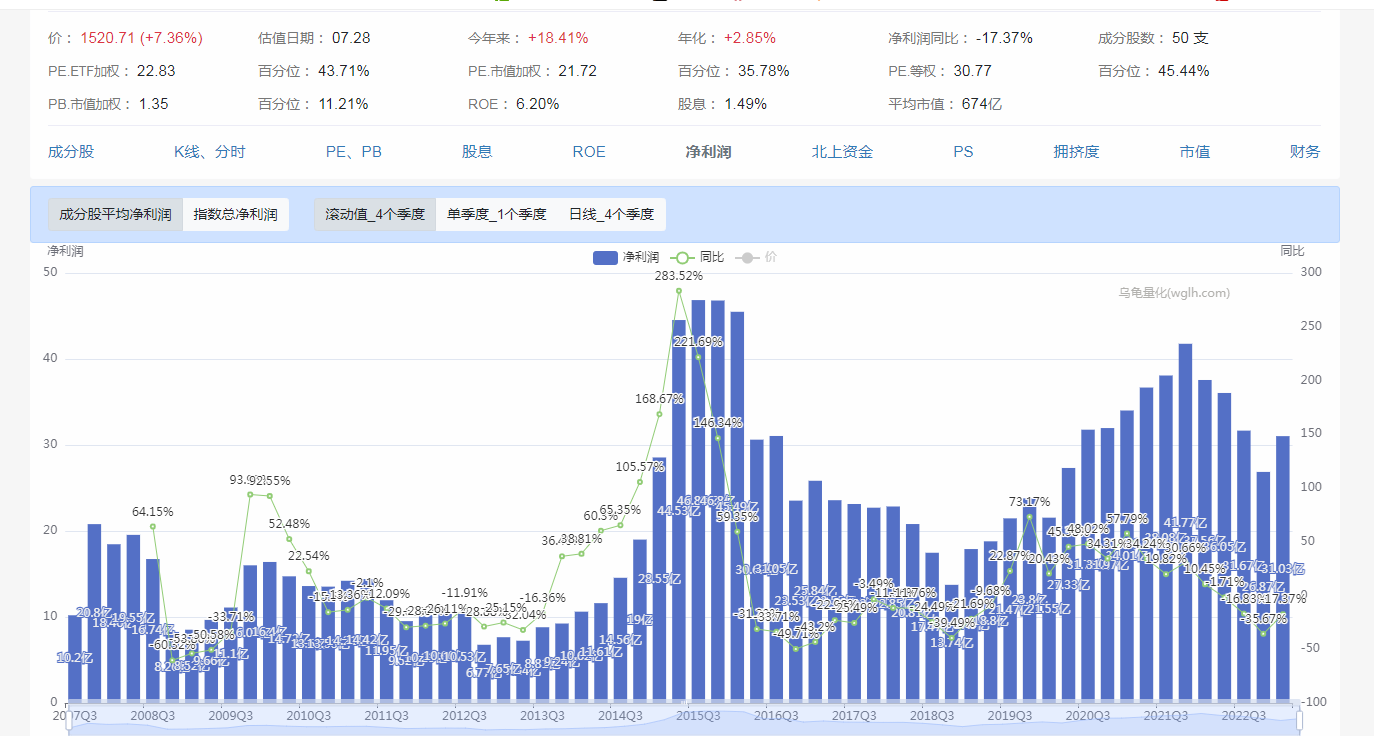
Task: Click the 283.52% peak point on 同比 line
Action: (x=678, y=290)
